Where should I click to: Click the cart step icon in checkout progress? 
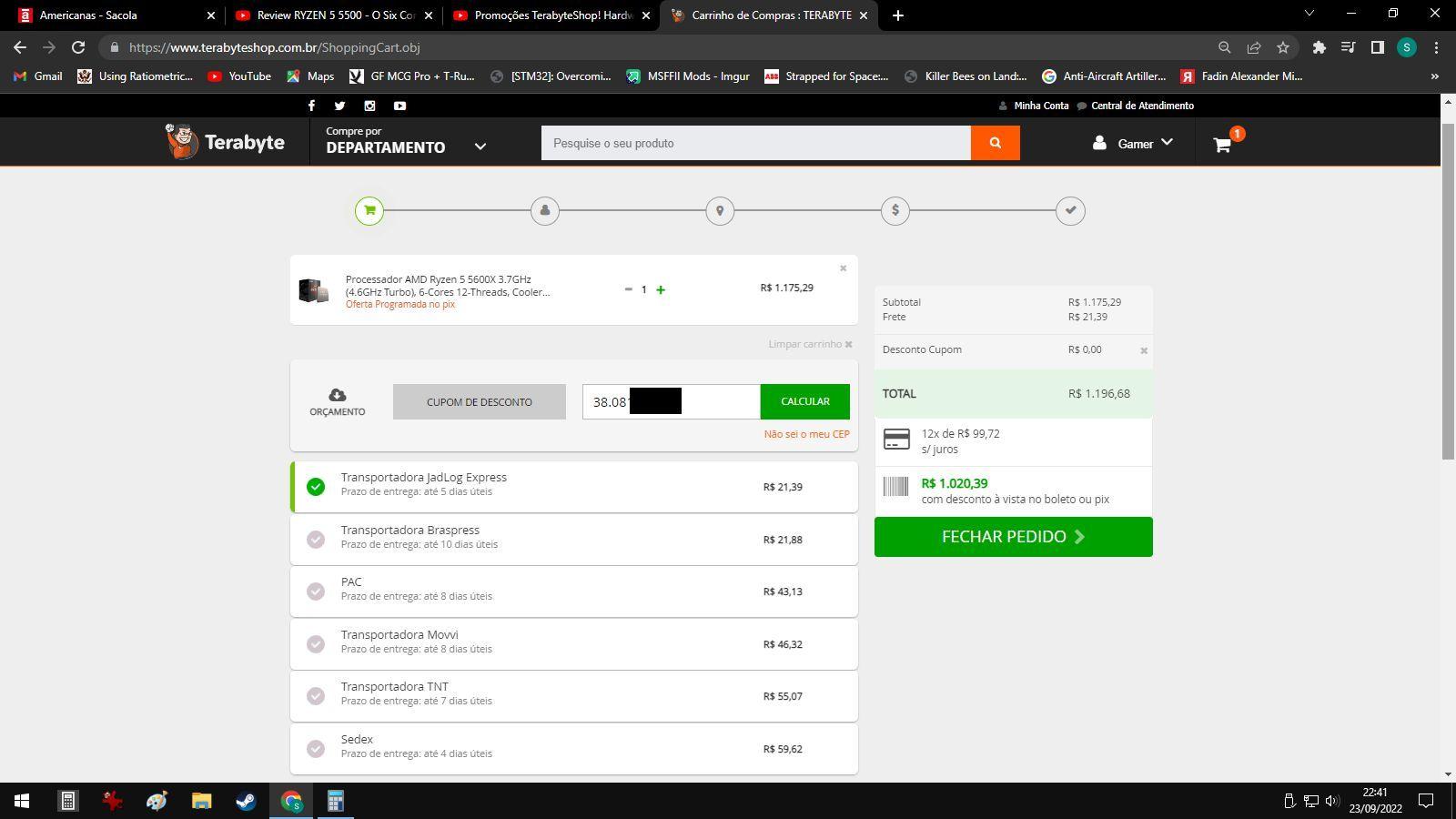pos(369,211)
